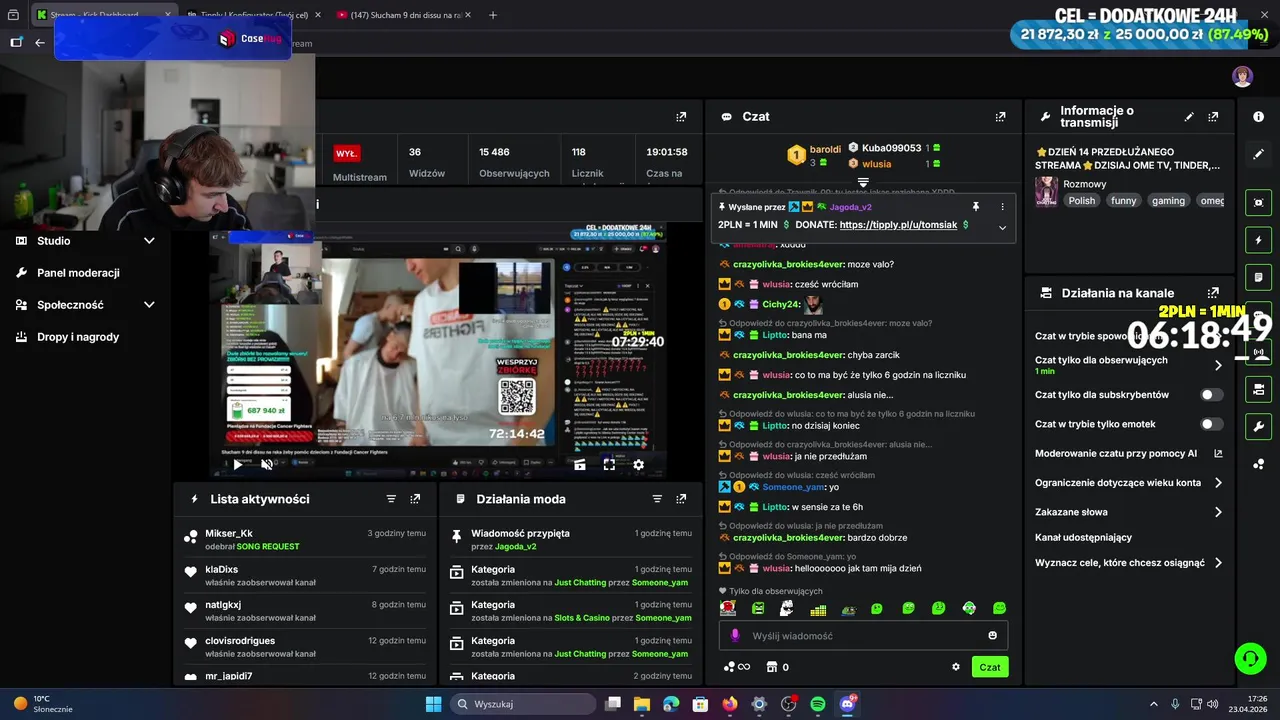Viewport: 1280px width, 720px height.
Task: Open the green headset support button
Action: click(1250, 658)
